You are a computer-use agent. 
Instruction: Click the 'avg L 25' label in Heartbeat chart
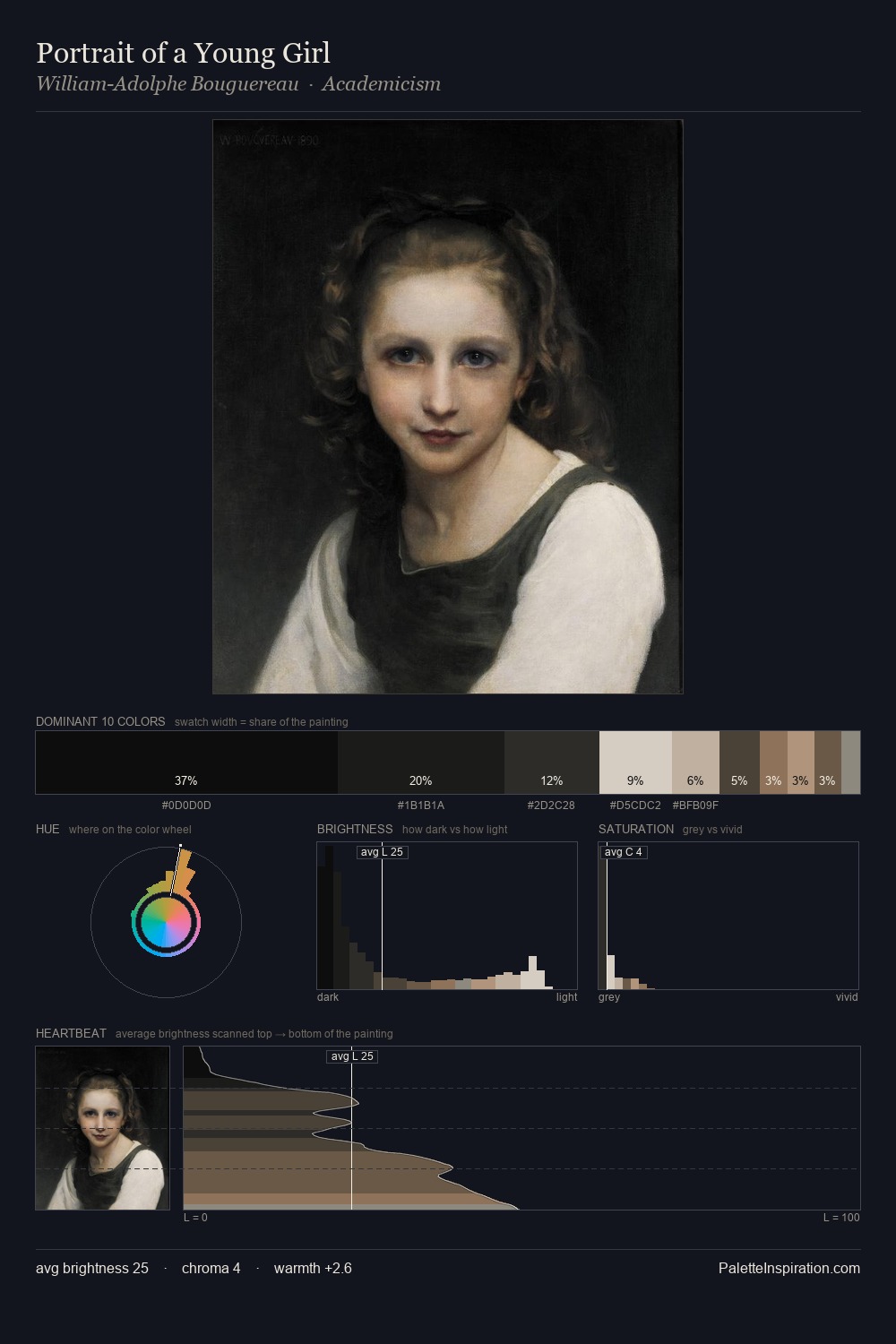click(x=352, y=1056)
